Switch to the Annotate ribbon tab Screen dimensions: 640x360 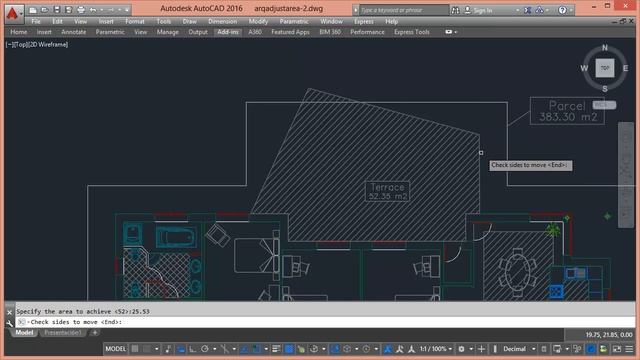[73, 32]
